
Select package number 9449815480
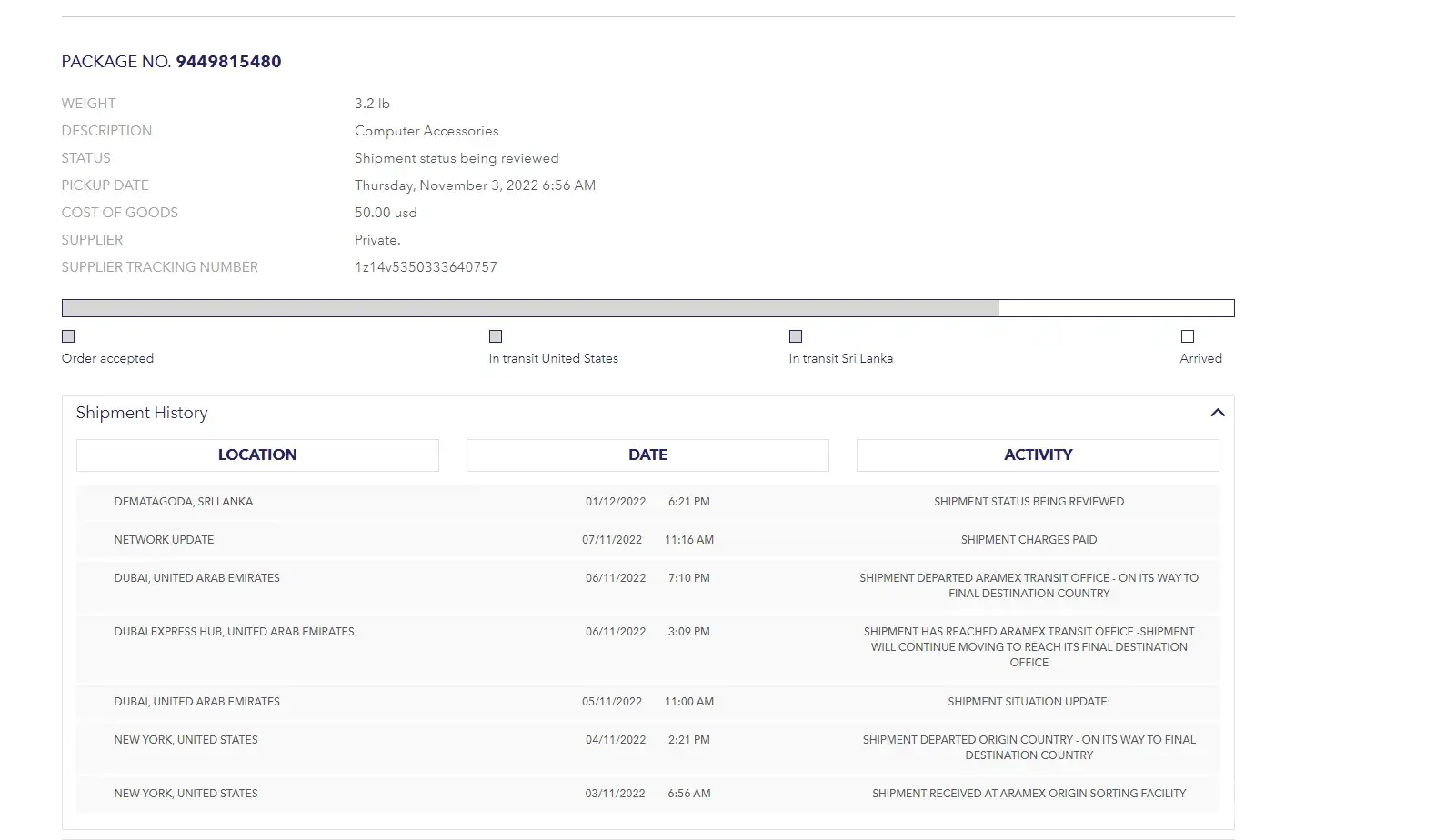coord(228,62)
